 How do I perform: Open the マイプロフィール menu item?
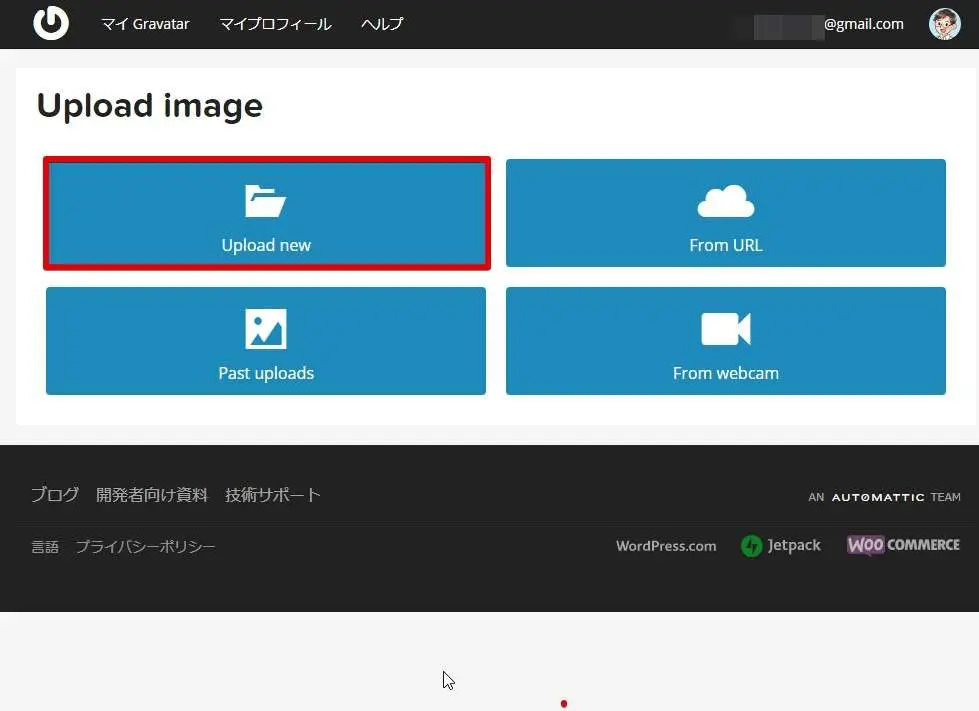point(275,24)
